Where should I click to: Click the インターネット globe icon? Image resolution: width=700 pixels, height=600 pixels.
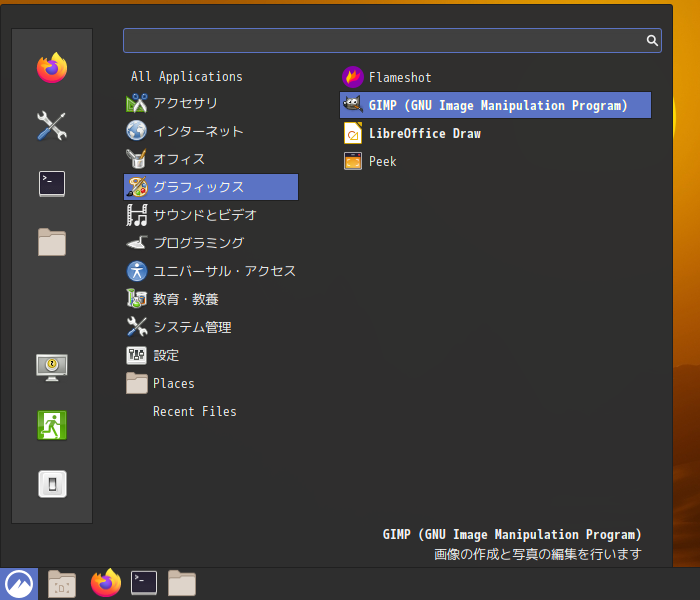(x=137, y=131)
